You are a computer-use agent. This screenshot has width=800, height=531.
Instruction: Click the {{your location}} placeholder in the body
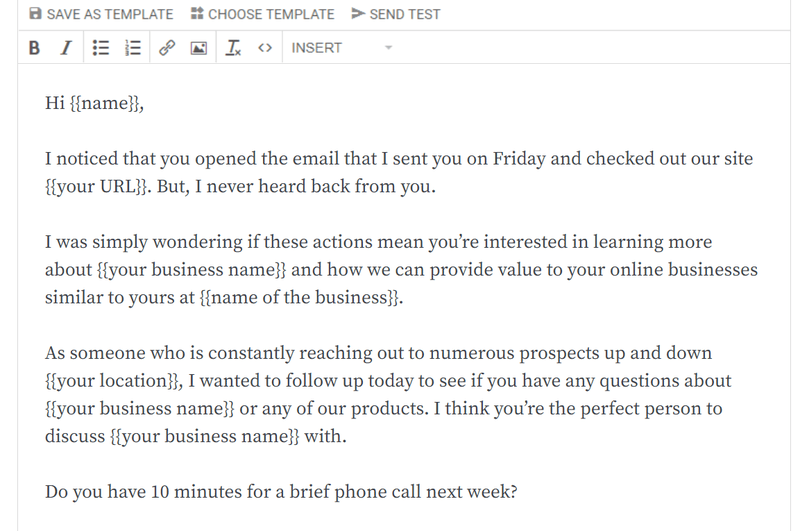tap(112, 381)
